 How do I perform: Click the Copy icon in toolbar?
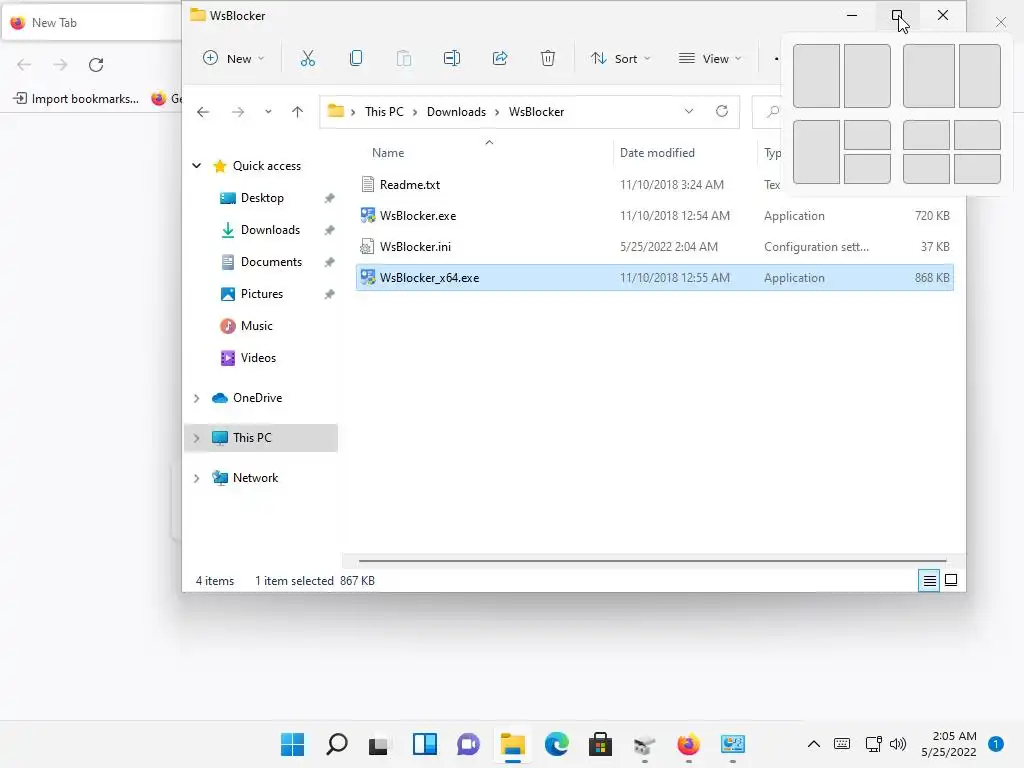356,58
